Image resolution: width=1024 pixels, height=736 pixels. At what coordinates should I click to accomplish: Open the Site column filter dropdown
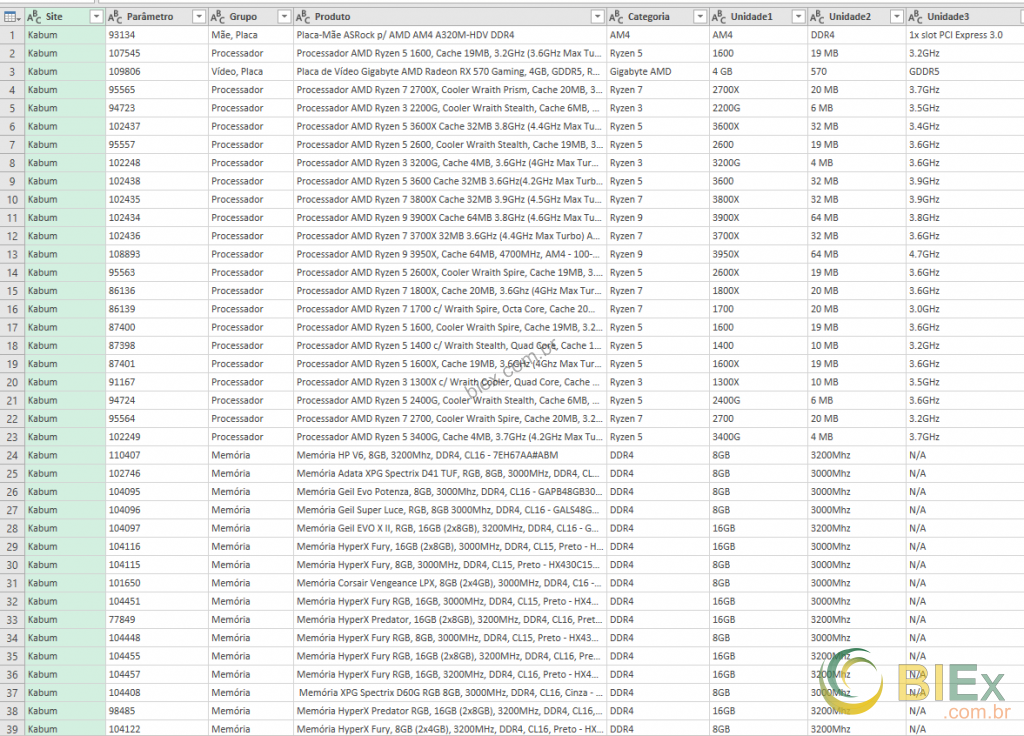point(96,16)
